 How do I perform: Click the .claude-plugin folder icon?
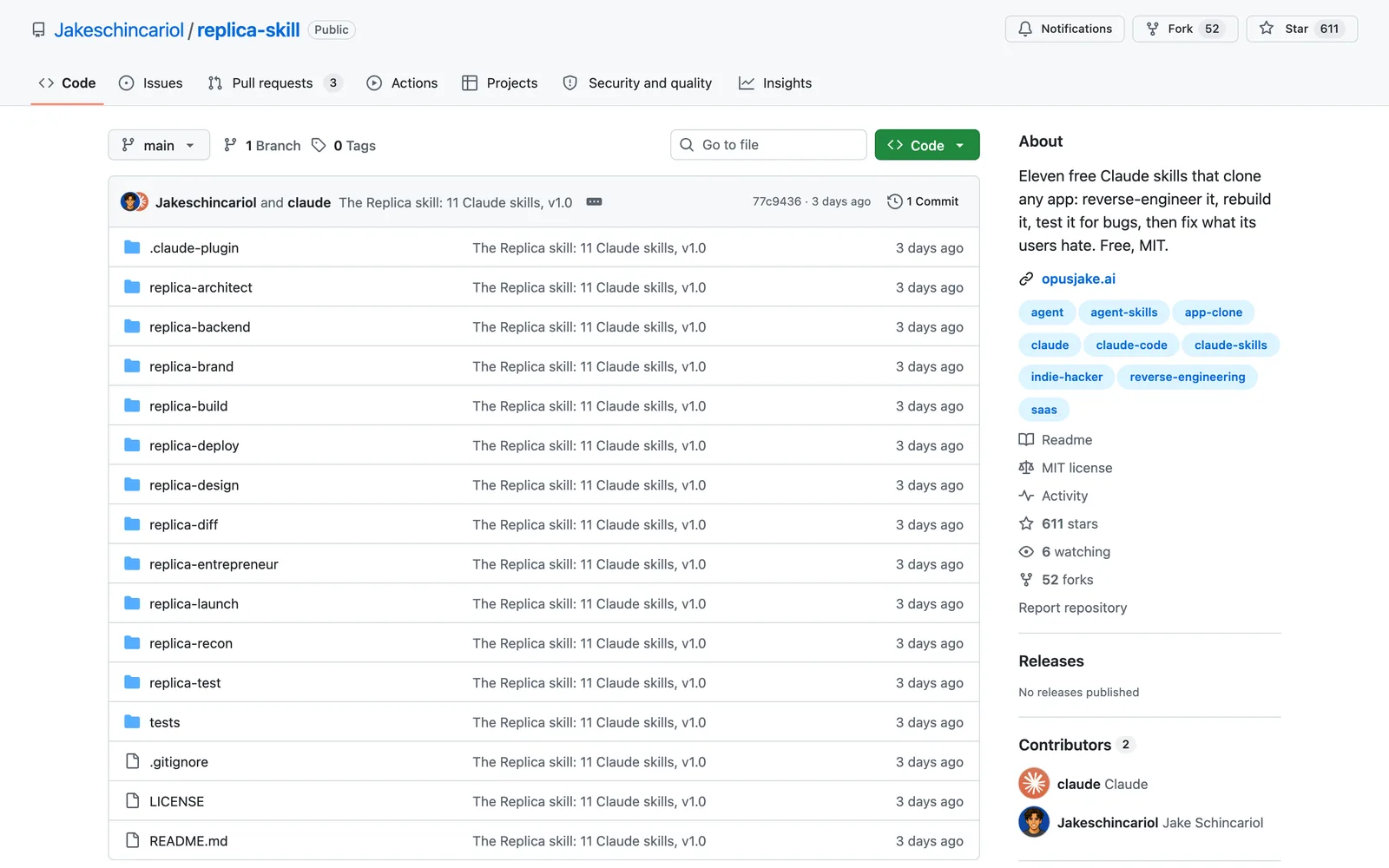tap(132, 247)
